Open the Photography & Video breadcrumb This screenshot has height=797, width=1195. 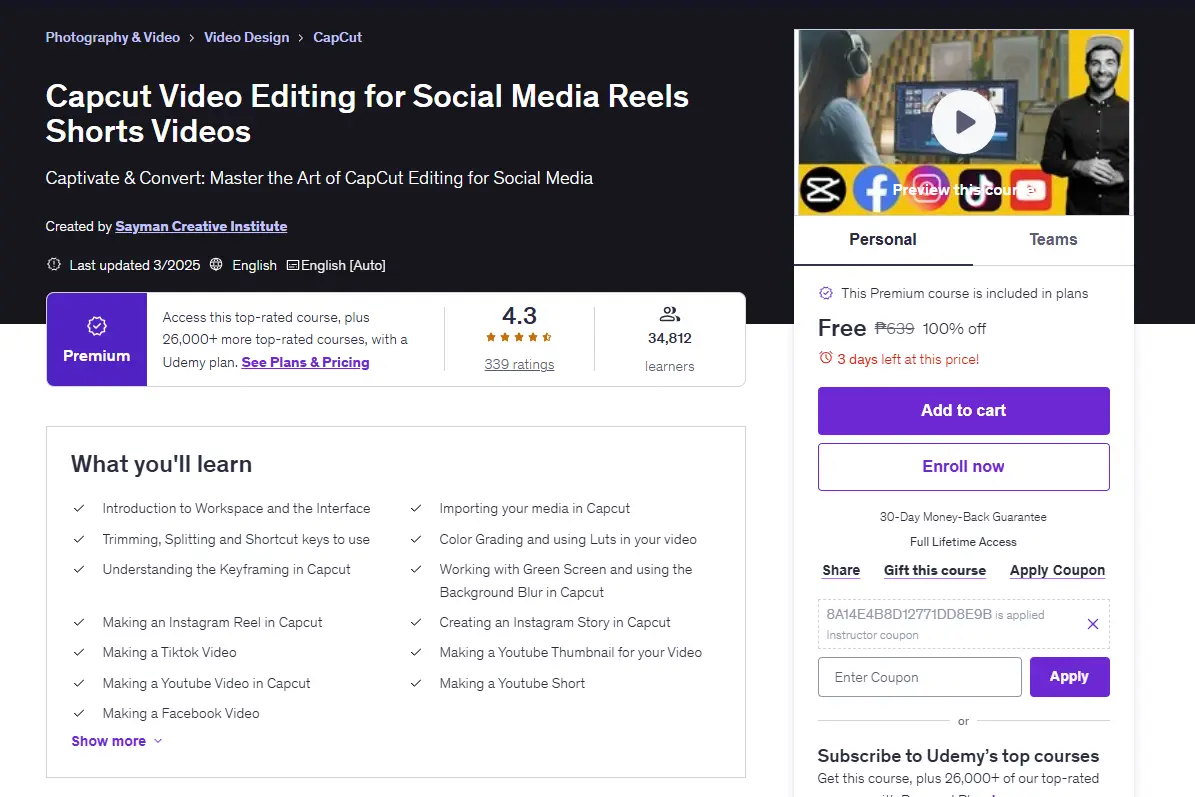pos(113,37)
